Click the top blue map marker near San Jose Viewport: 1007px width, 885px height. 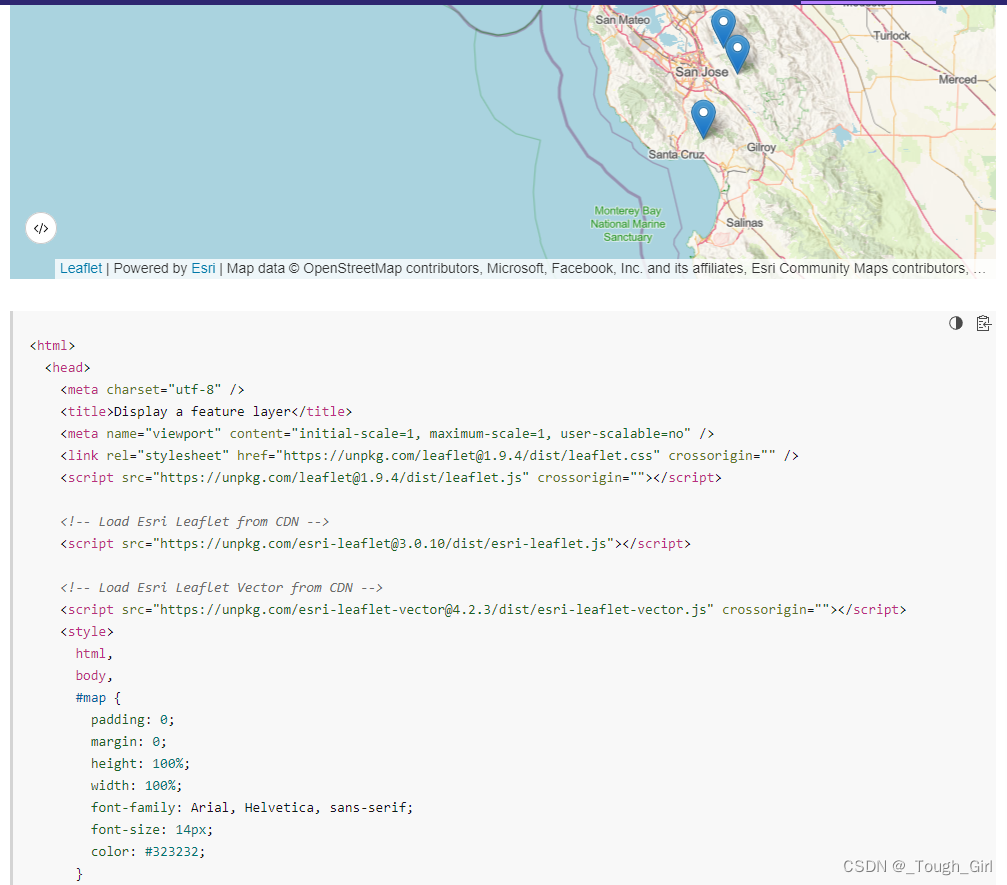click(x=723, y=28)
